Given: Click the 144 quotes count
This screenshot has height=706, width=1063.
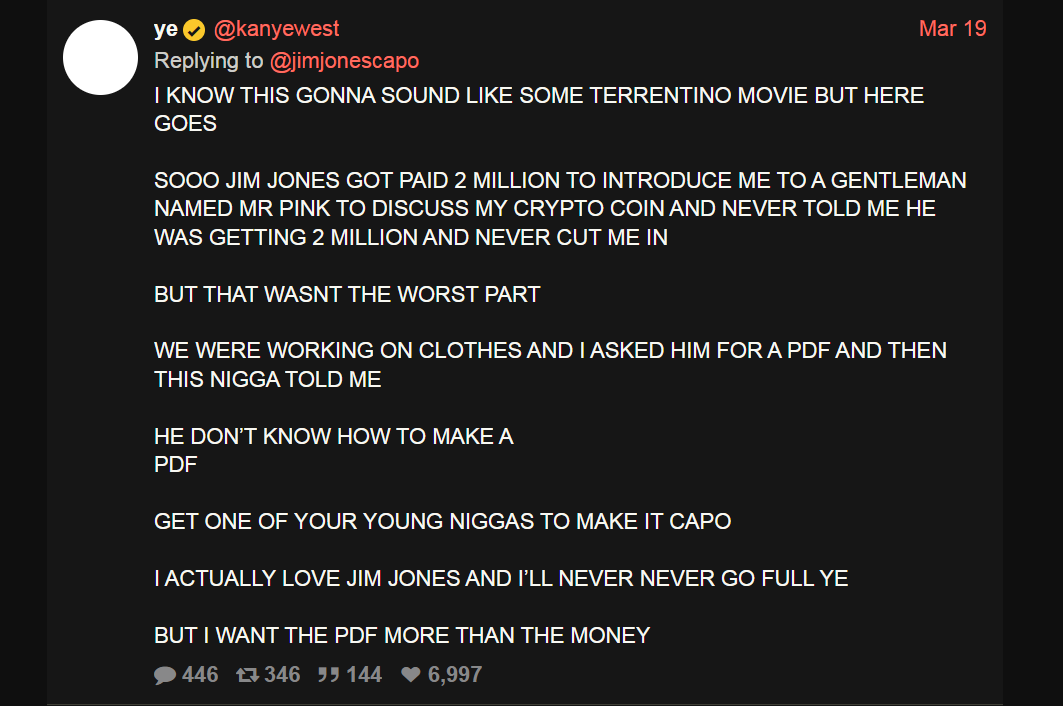Looking at the screenshot, I should pos(364,675).
